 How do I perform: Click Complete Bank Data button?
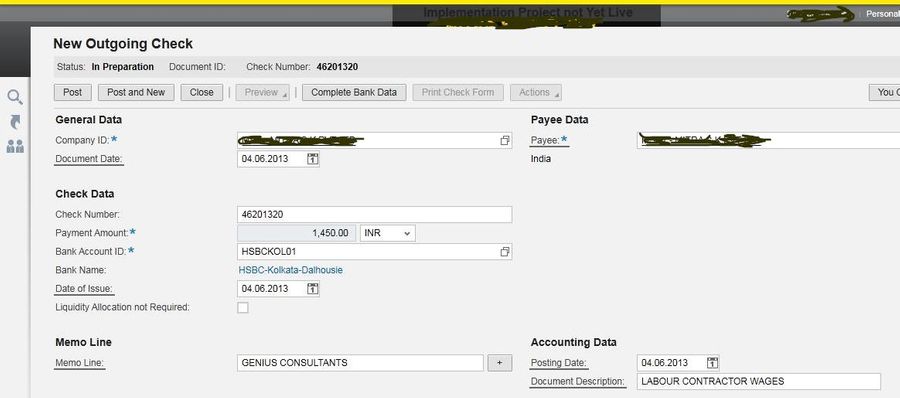[354, 92]
